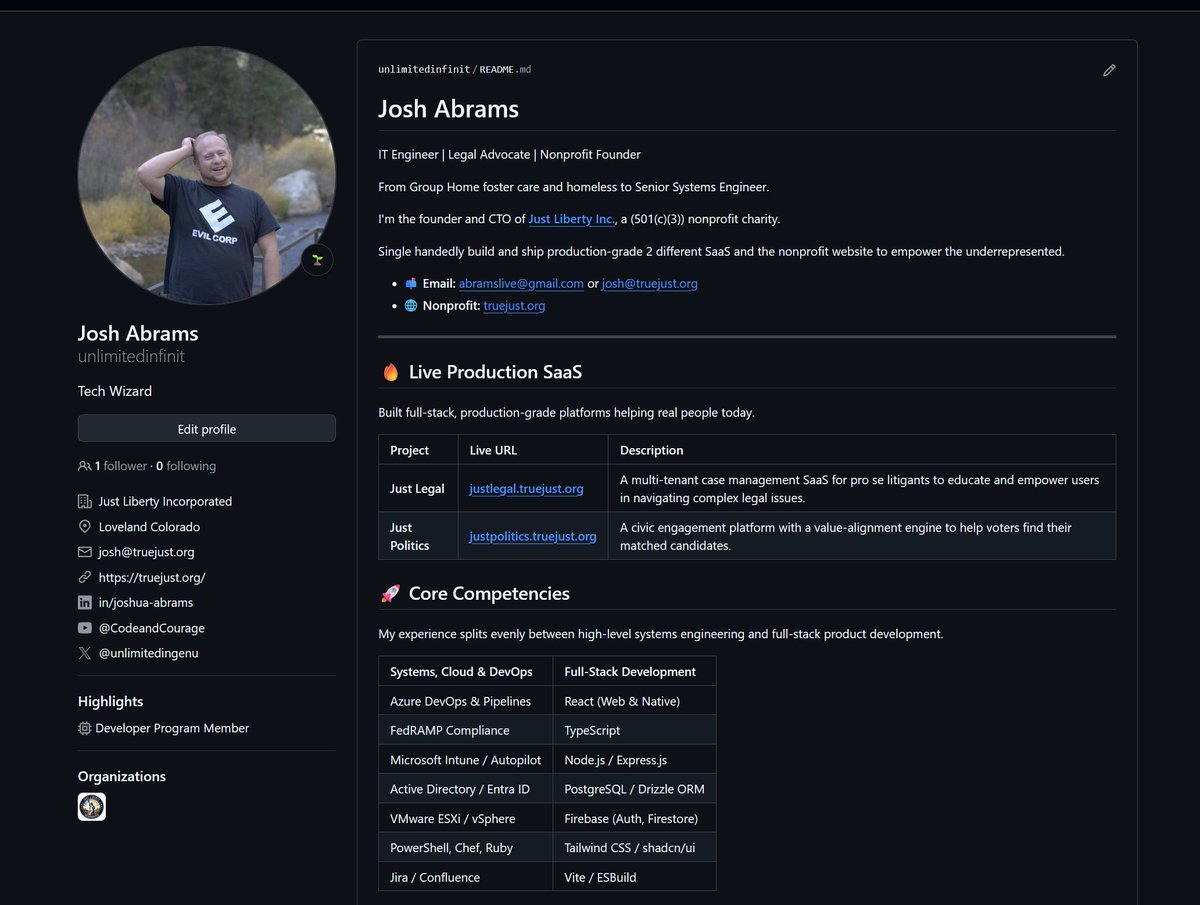Click the envelope icon next to josh@truejust.org
This screenshot has width=1200, height=905.
(85, 552)
